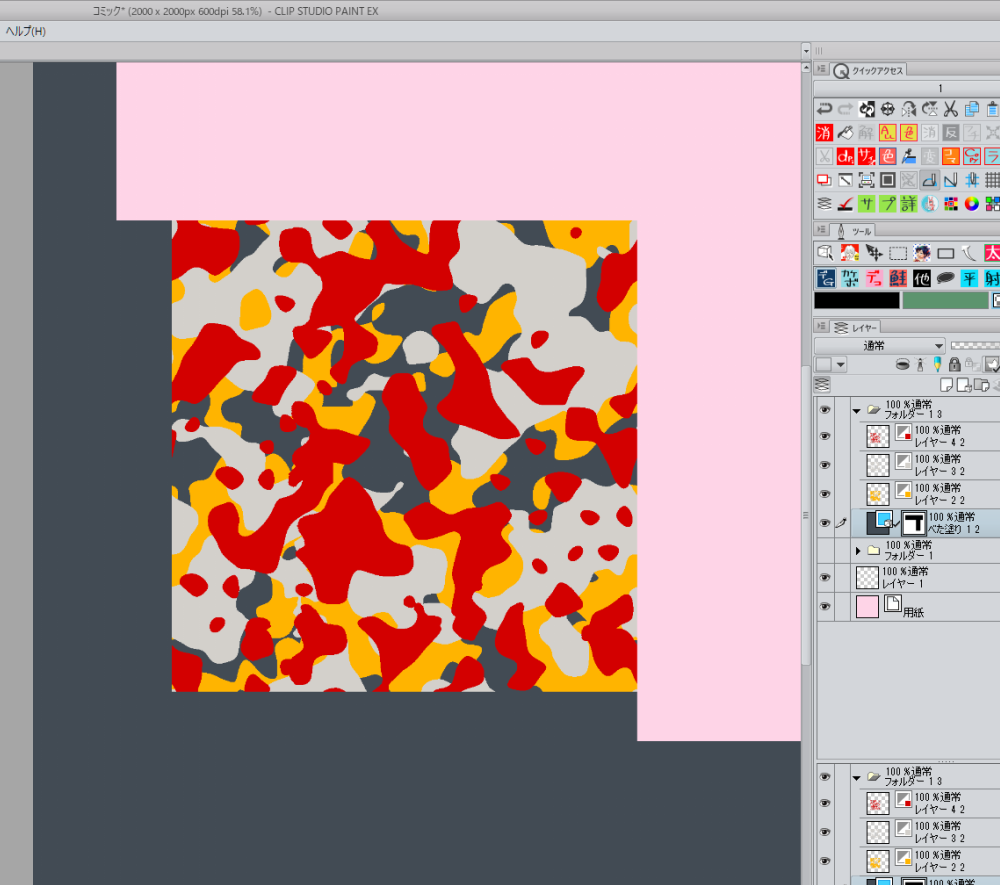Select layer row レイヤー 1

click(926, 578)
